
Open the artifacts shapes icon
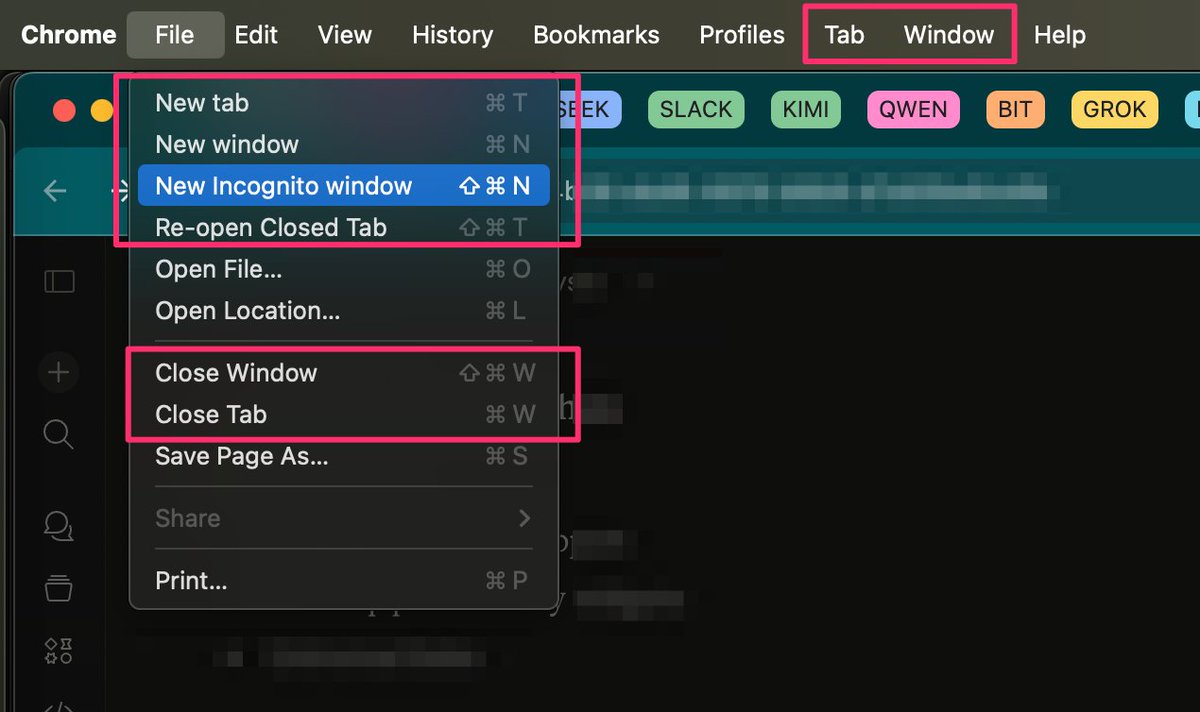pos(58,651)
